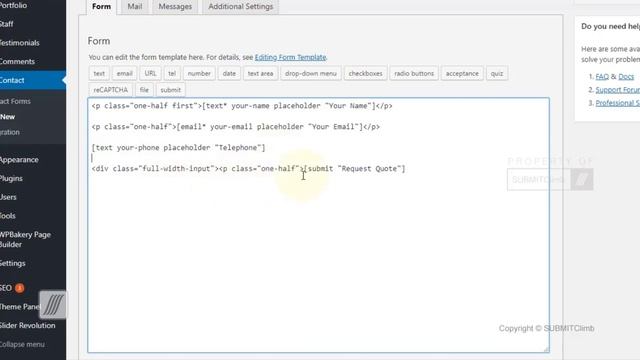Insert a radio buttons tag
Image resolution: width=640 pixels, height=360 pixels.
(414, 73)
